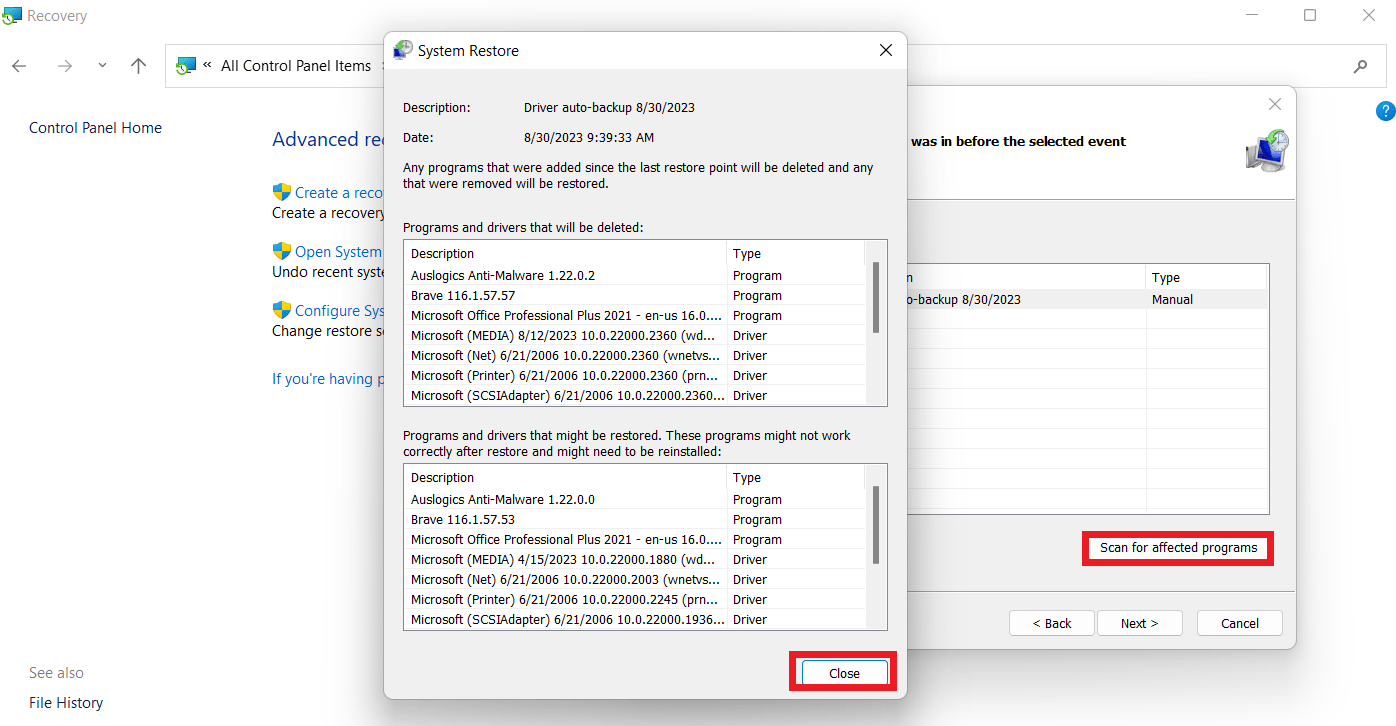
Task: Click the Next > button in wizard
Action: tap(1139, 623)
